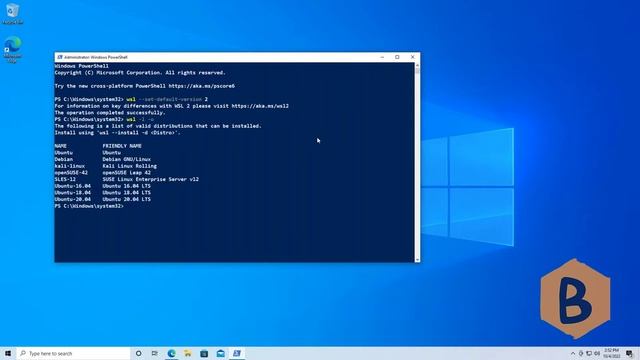Viewport: 640px width, 360px height.
Task: Open Task View on the taskbar
Action: click(155, 353)
